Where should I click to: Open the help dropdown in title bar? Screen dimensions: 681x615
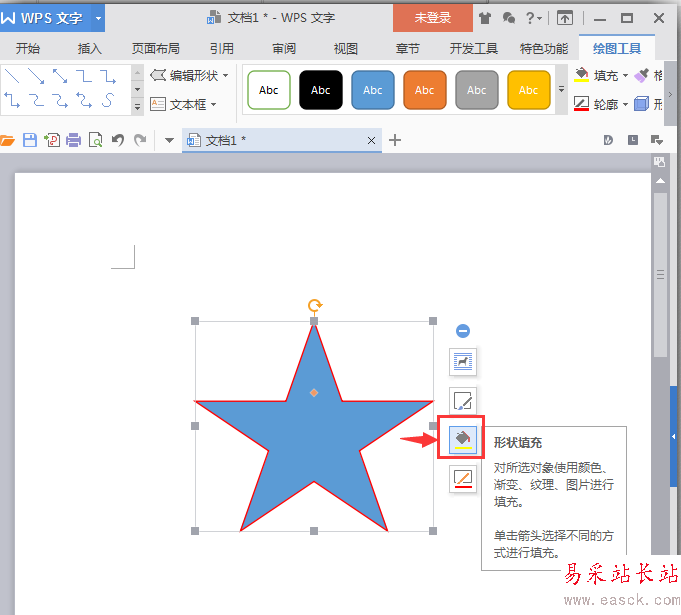point(534,18)
